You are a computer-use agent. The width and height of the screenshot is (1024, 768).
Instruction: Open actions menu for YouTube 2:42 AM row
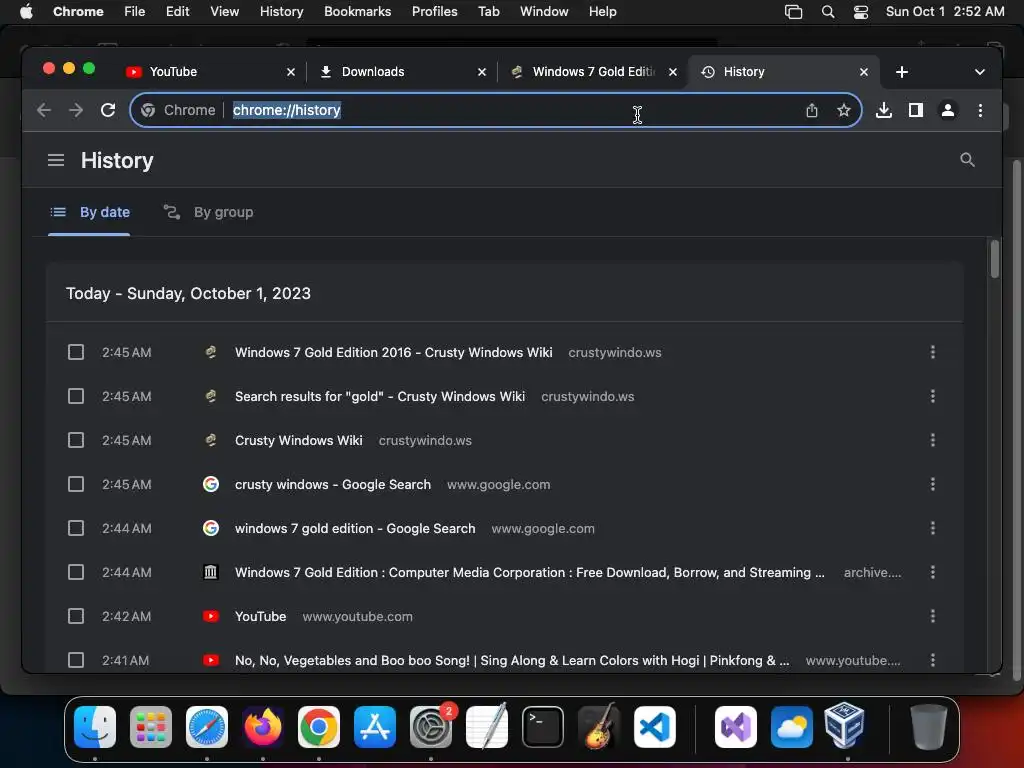[x=933, y=616]
